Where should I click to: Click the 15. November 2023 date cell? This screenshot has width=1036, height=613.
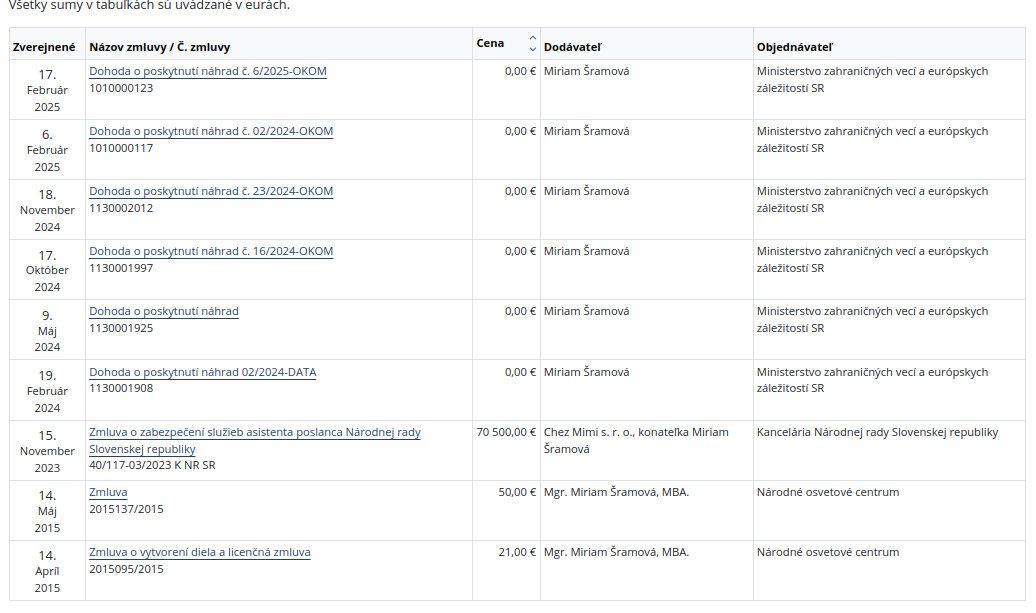[47, 451]
